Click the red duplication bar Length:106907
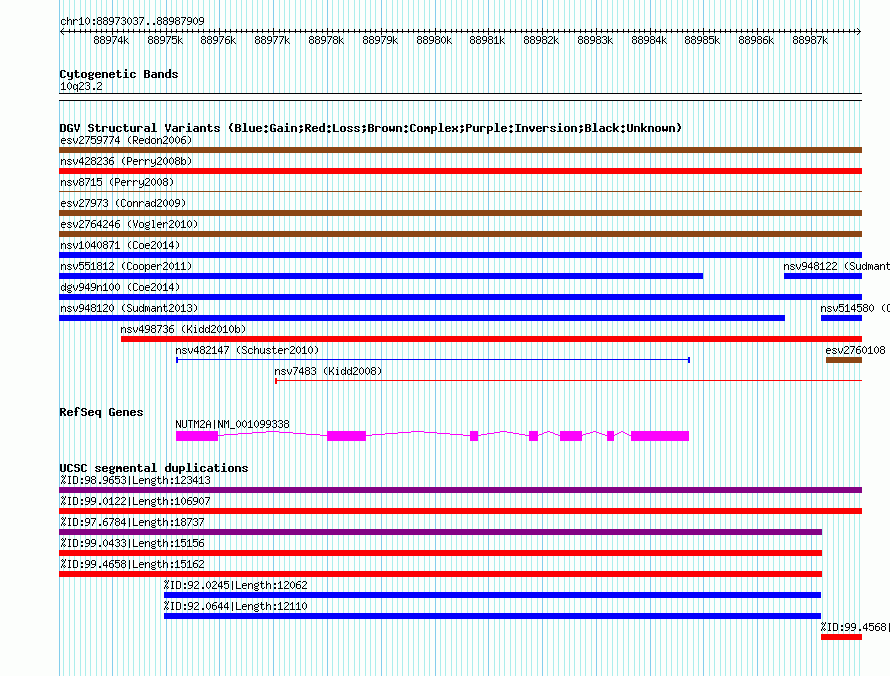 point(460,511)
